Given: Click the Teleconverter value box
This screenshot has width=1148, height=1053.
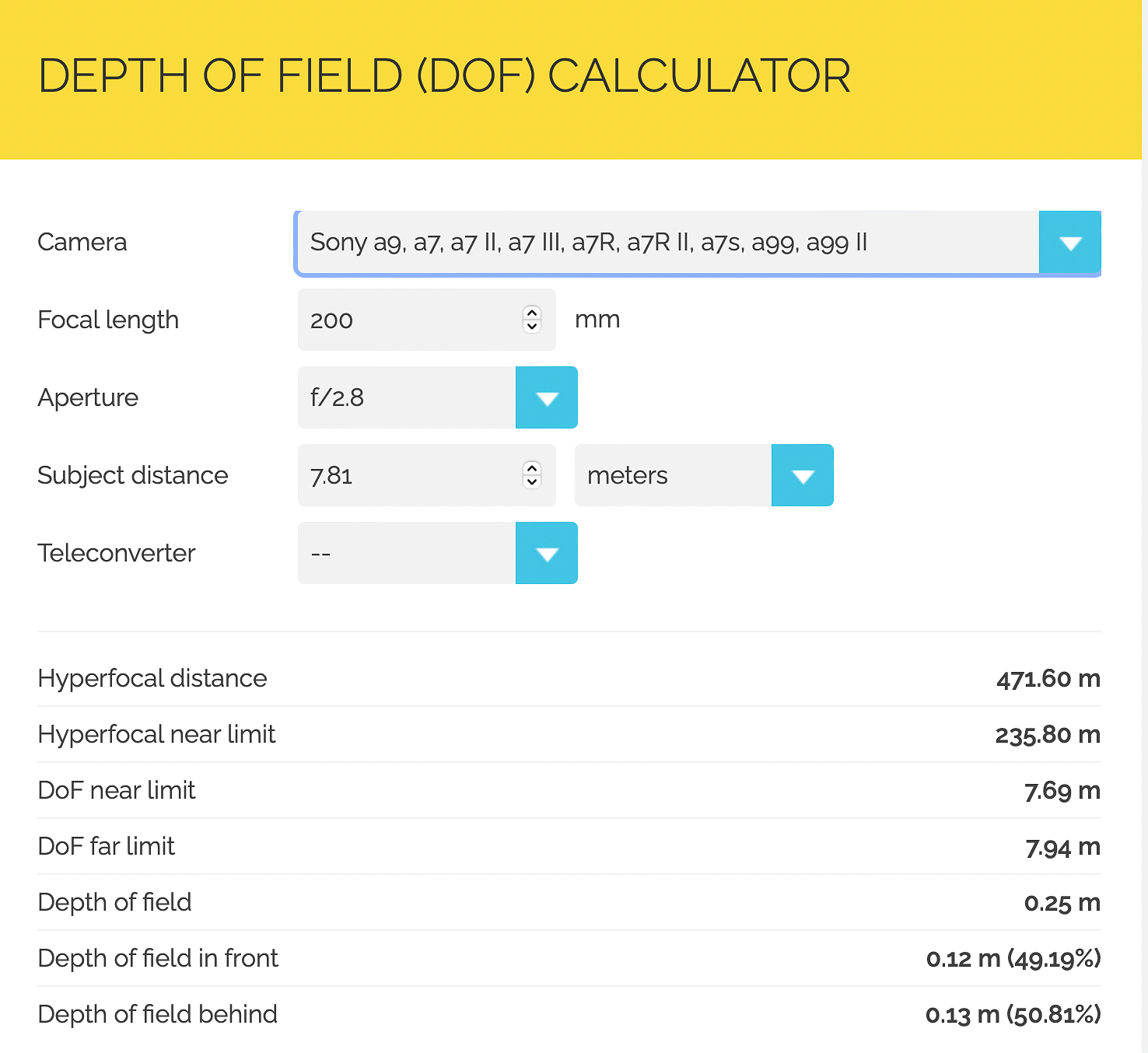Looking at the screenshot, I should click(407, 553).
